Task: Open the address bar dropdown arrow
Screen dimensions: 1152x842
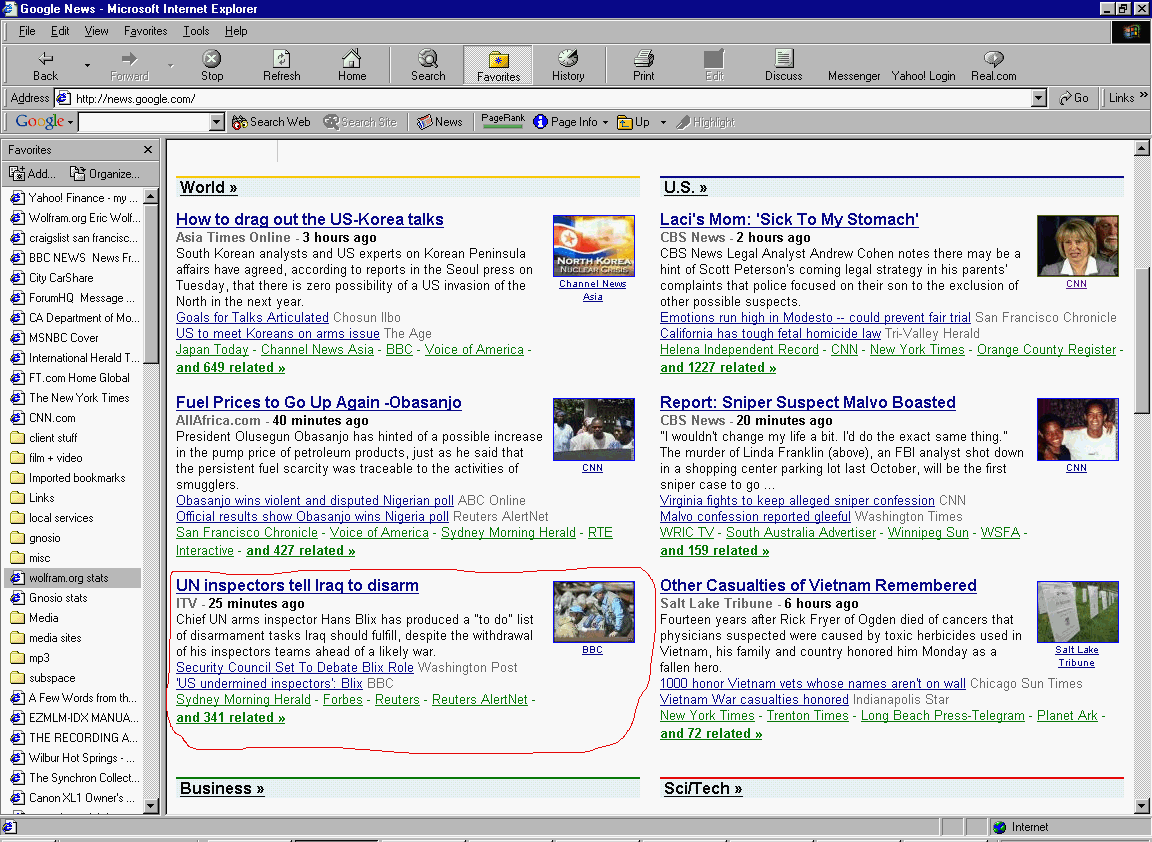Action: click(1038, 98)
